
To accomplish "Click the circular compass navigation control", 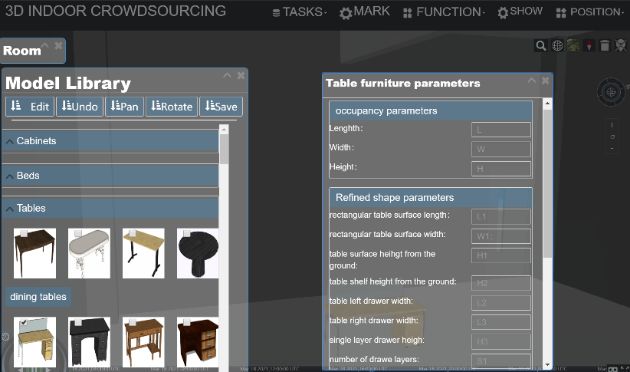I will [611, 92].
